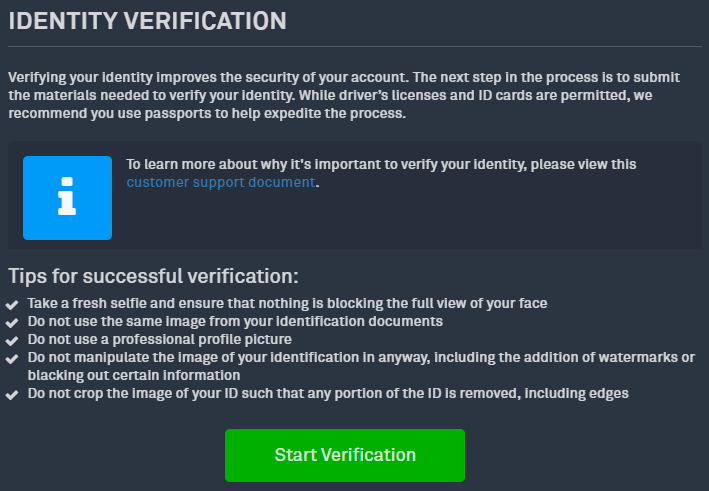The width and height of the screenshot is (709, 491).
Task: Select the 'Do not use a professional profile picture' text
Action: (160, 339)
